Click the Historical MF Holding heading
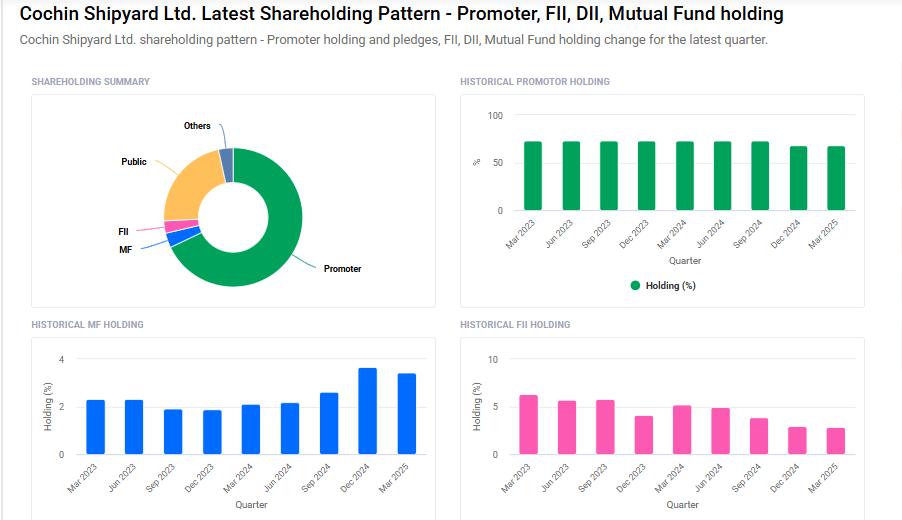The width and height of the screenshot is (902, 520). click(87, 324)
